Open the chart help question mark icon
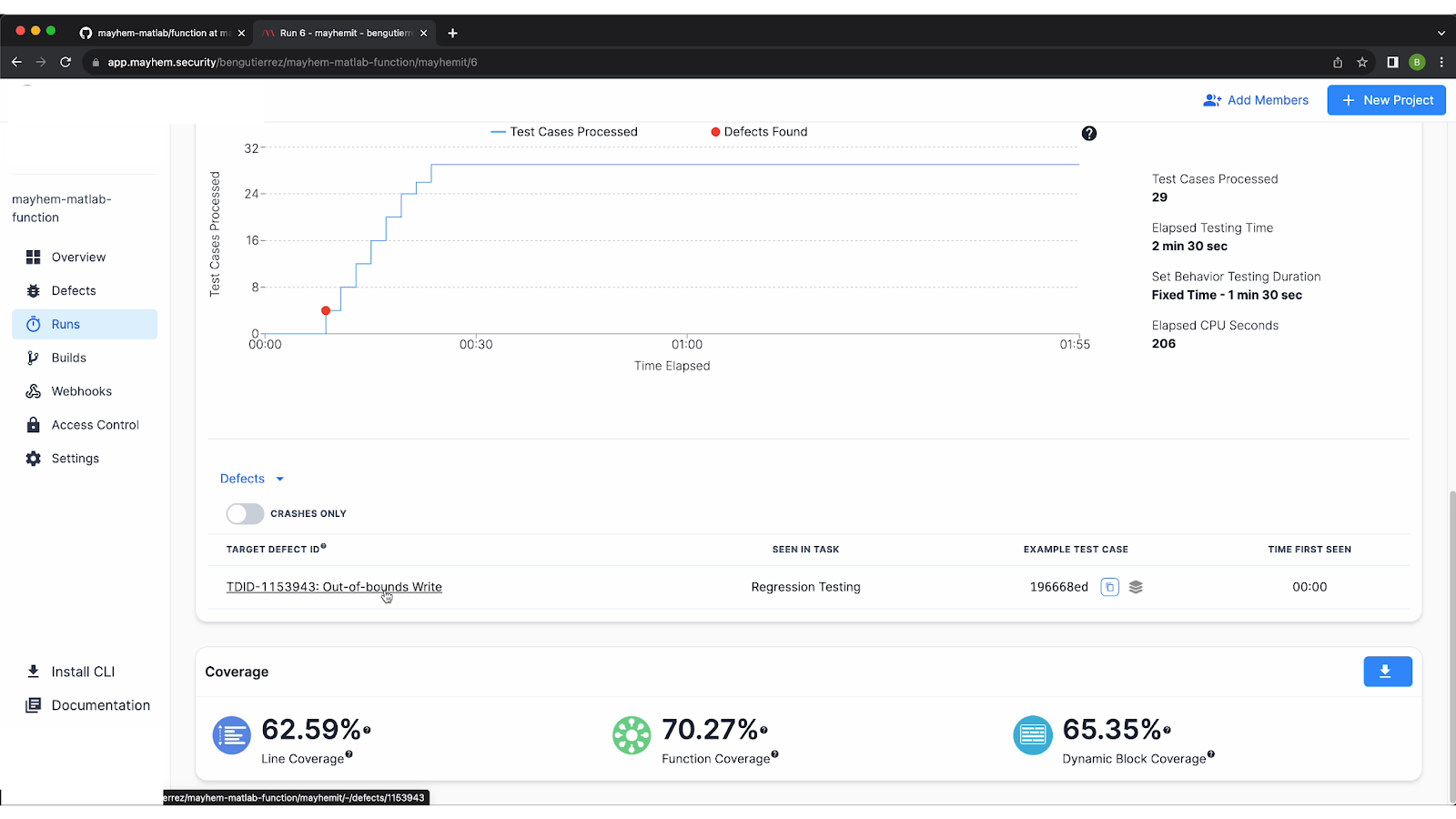Screen dimensions: 1456x819 pos(1089,134)
